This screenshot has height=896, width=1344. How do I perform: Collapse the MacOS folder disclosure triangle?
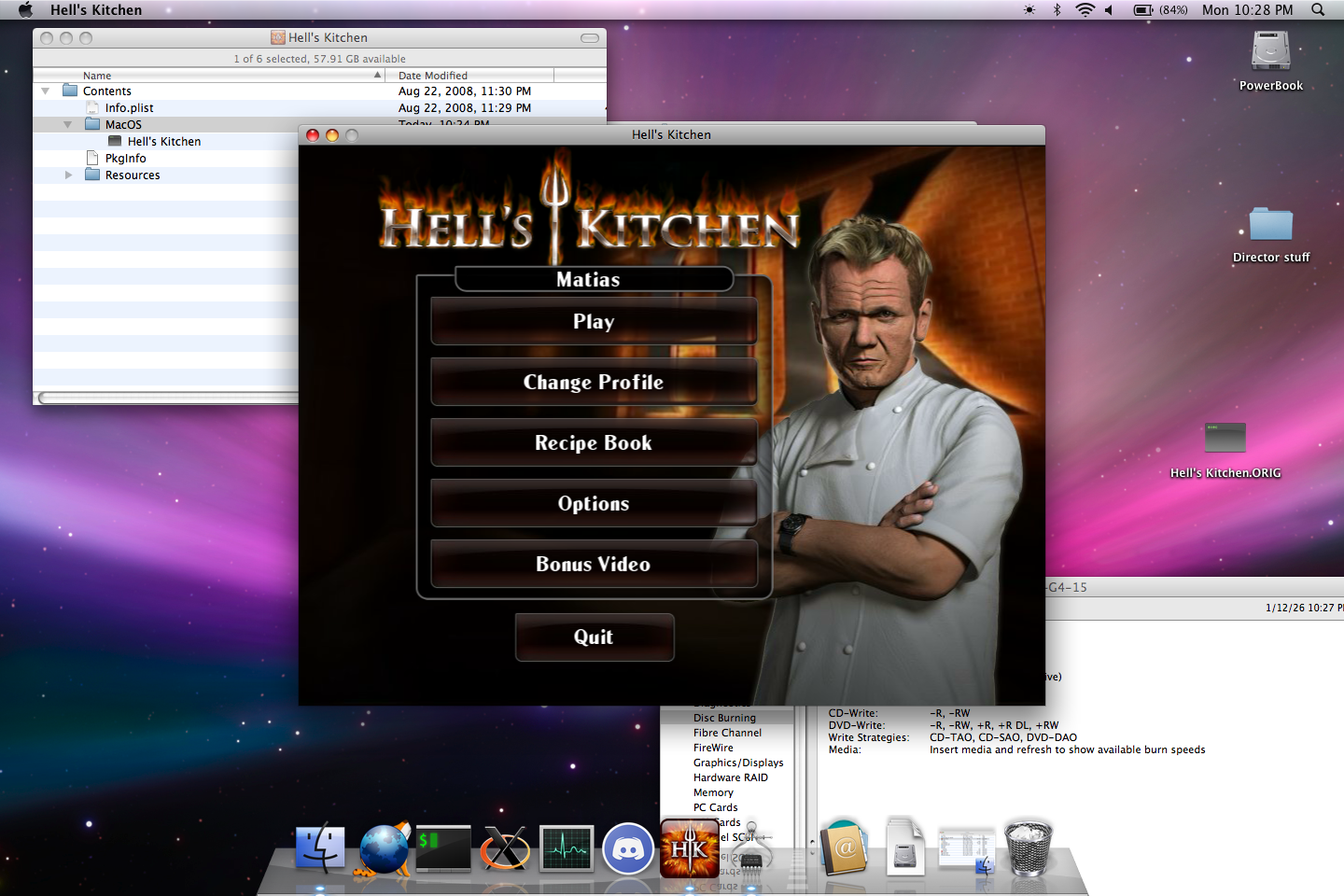(x=67, y=125)
